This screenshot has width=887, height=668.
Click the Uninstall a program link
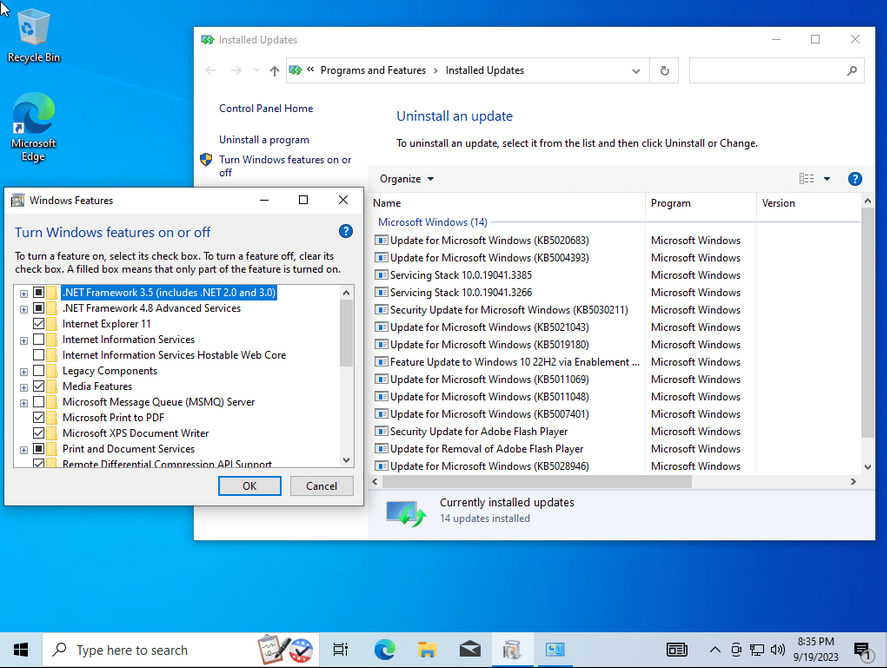click(264, 140)
